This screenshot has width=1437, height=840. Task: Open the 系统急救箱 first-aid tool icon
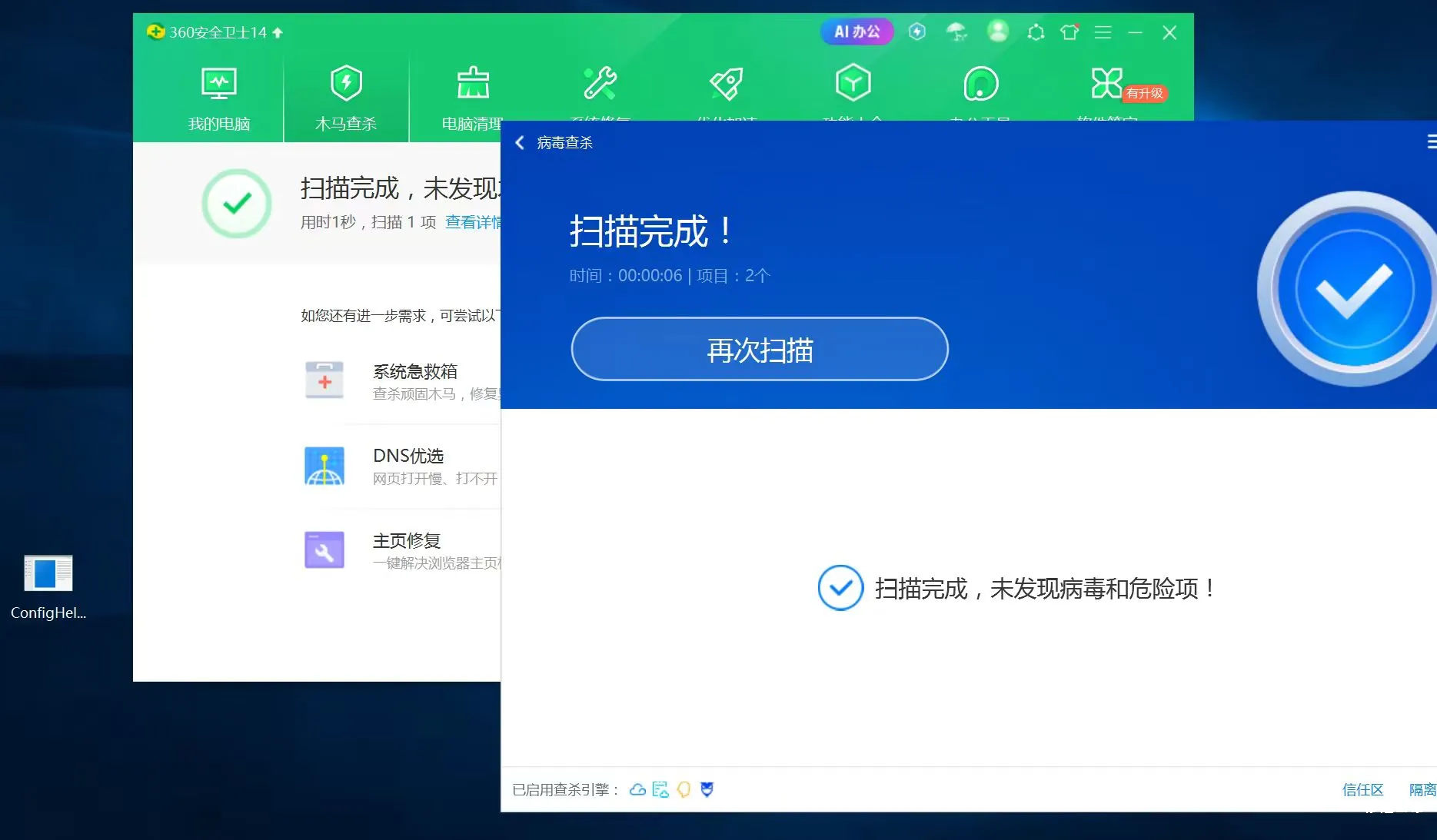[324, 380]
